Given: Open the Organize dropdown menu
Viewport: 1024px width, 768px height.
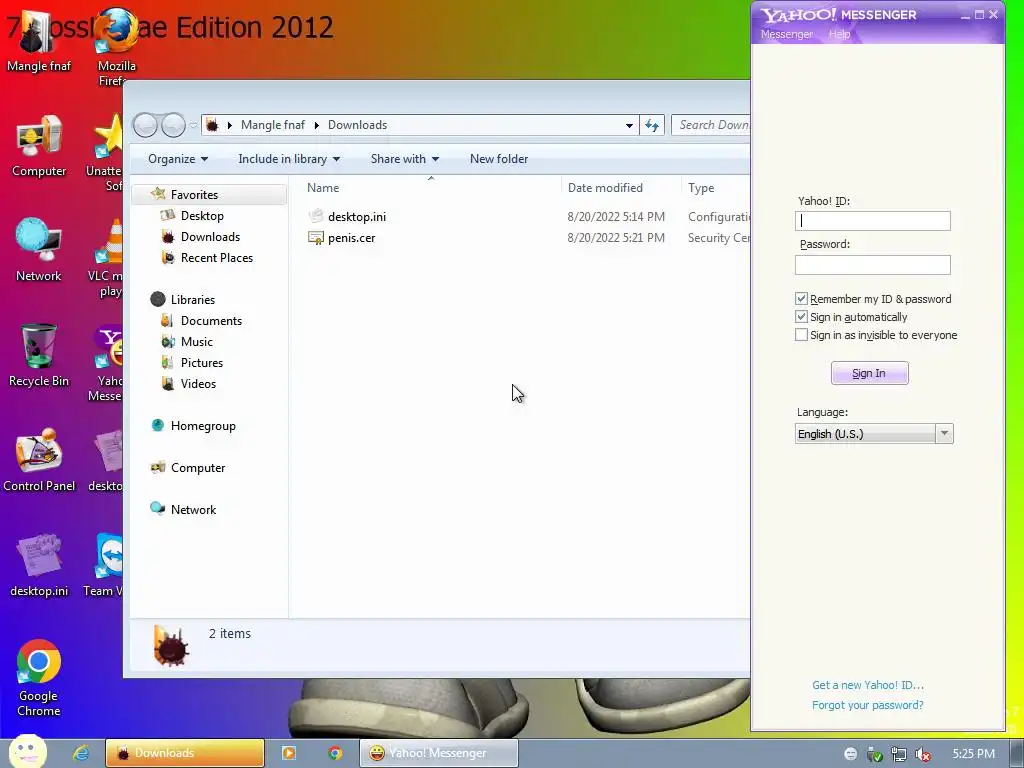Looking at the screenshot, I should point(178,159).
